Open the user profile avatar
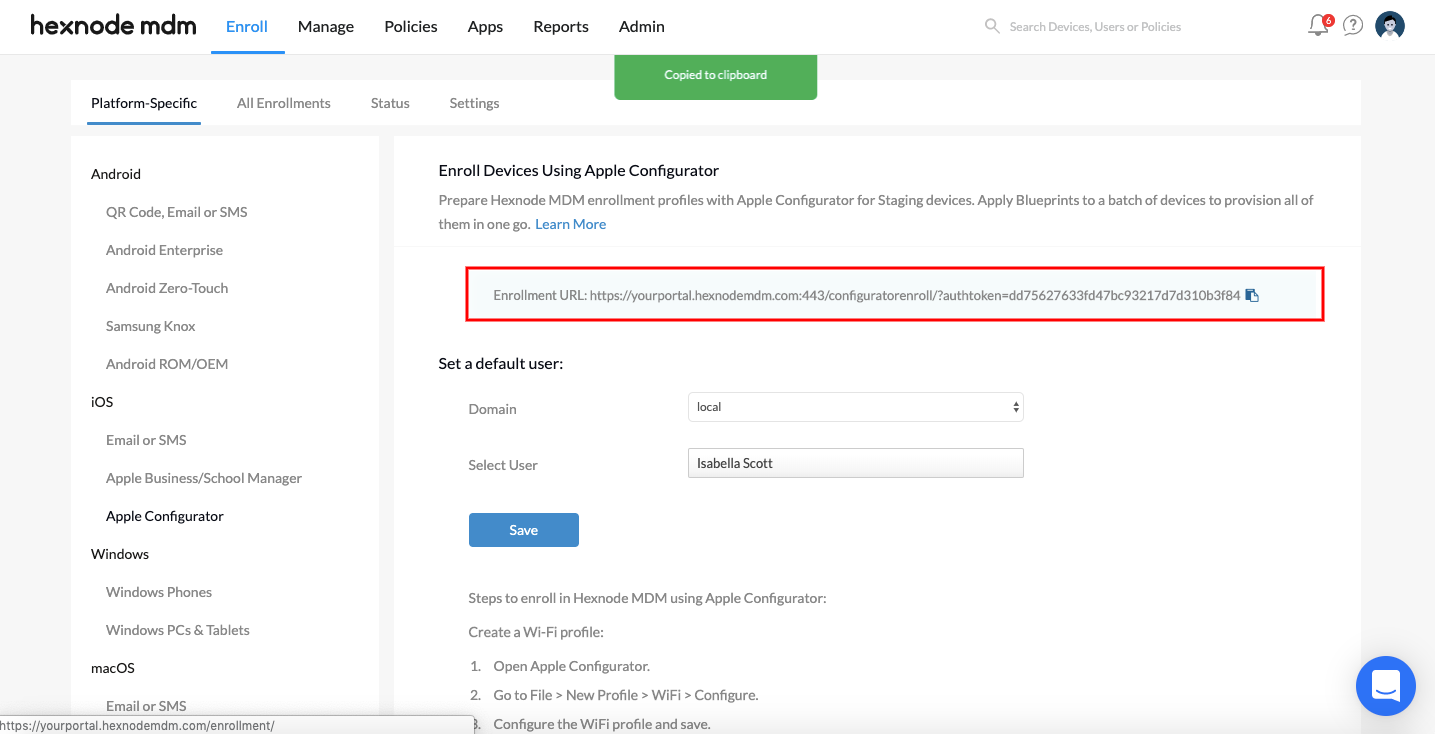The image size is (1435, 734). coord(1390,26)
